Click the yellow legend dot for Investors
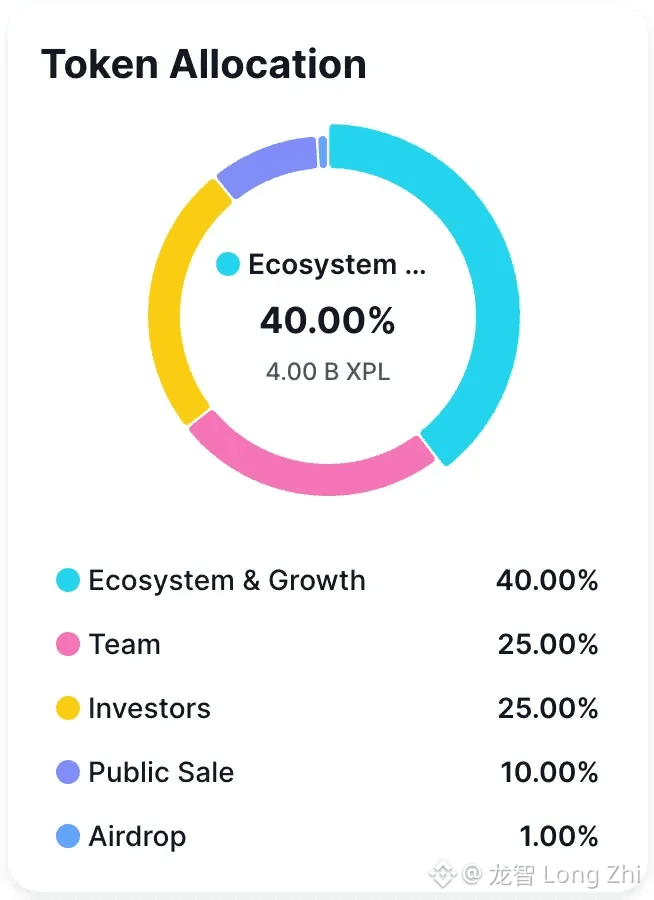 point(68,708)
